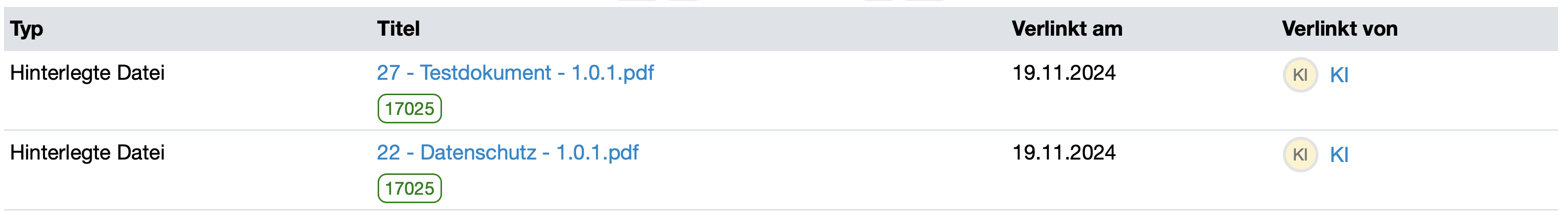Click the 17025 tag under Testdokument
1568x216 pixels.
(409, 109)
